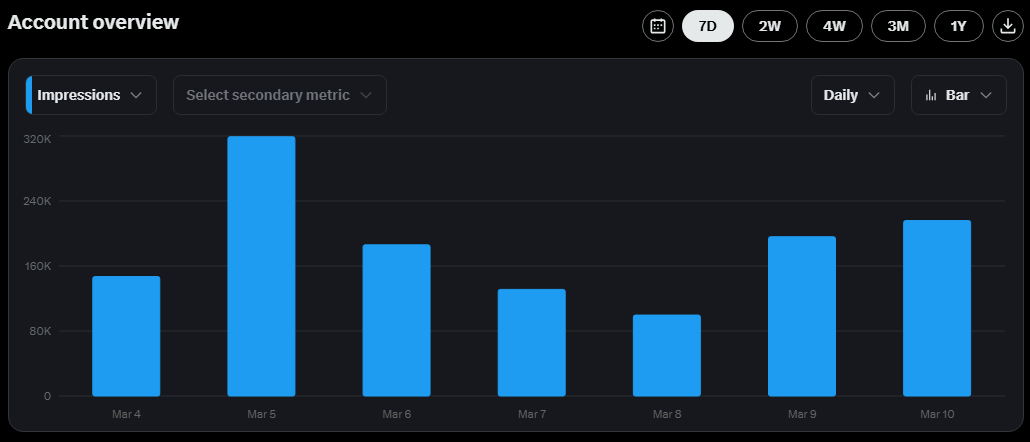Select the 7D time range
This screenshot has width=1030, height=442.
(708, 26)
